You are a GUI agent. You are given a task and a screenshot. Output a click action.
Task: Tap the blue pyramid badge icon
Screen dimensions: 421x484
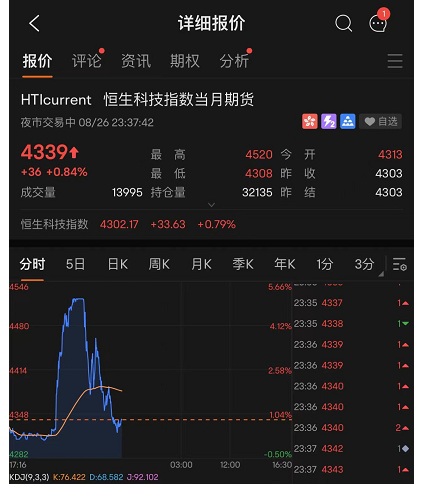[348, 121]
